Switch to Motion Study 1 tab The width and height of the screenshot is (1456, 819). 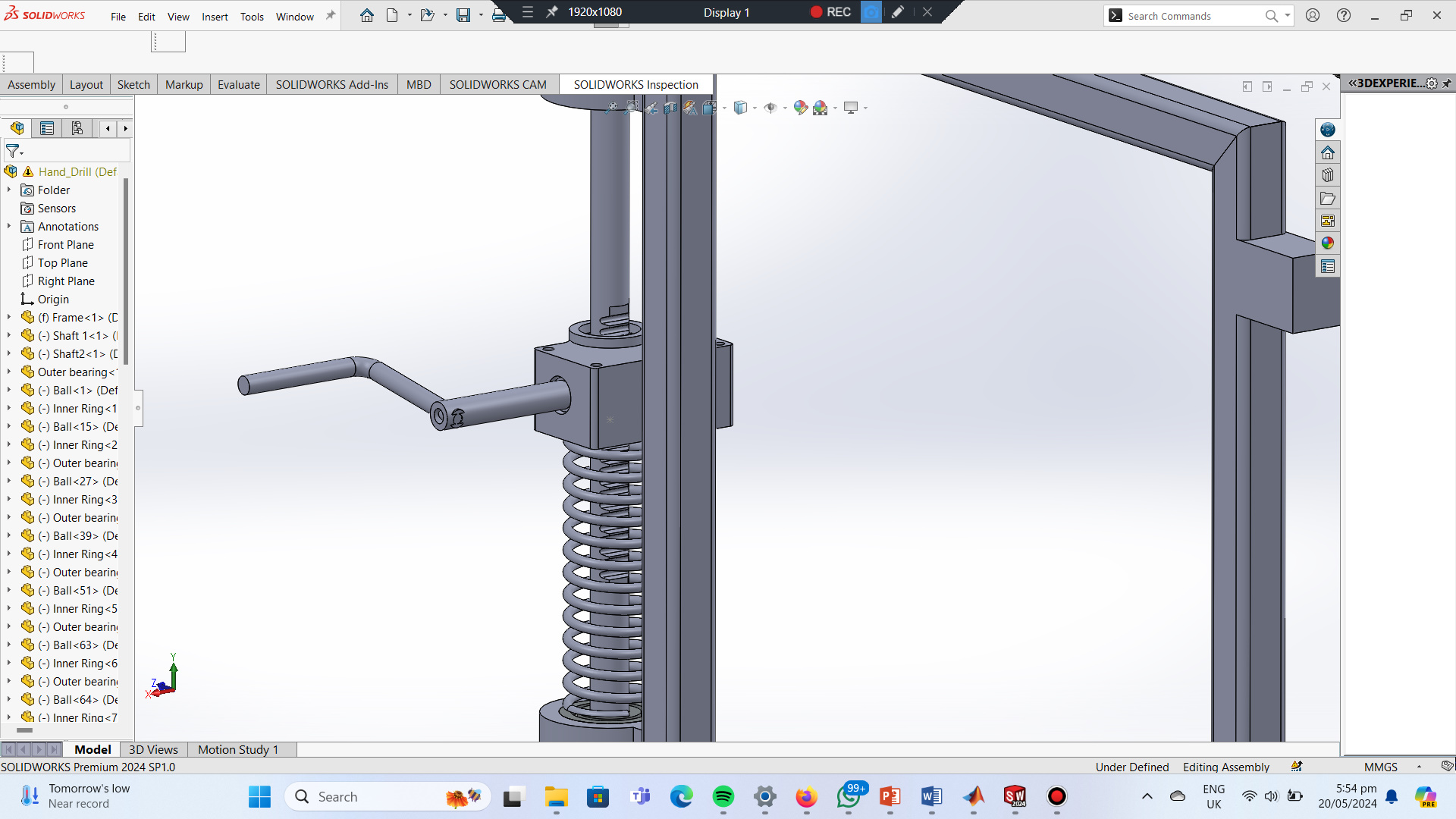point(237,749)
